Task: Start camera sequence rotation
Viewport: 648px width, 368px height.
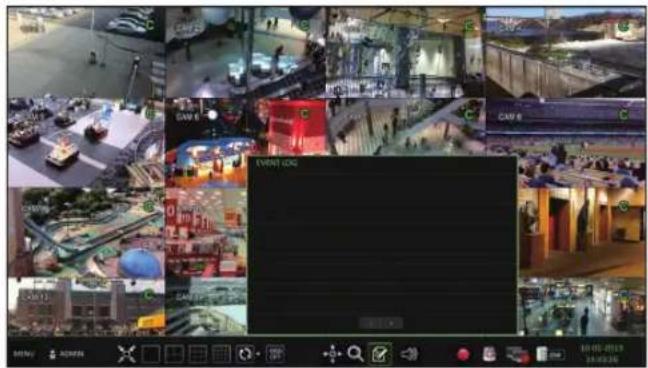Action: pos(245,354)
